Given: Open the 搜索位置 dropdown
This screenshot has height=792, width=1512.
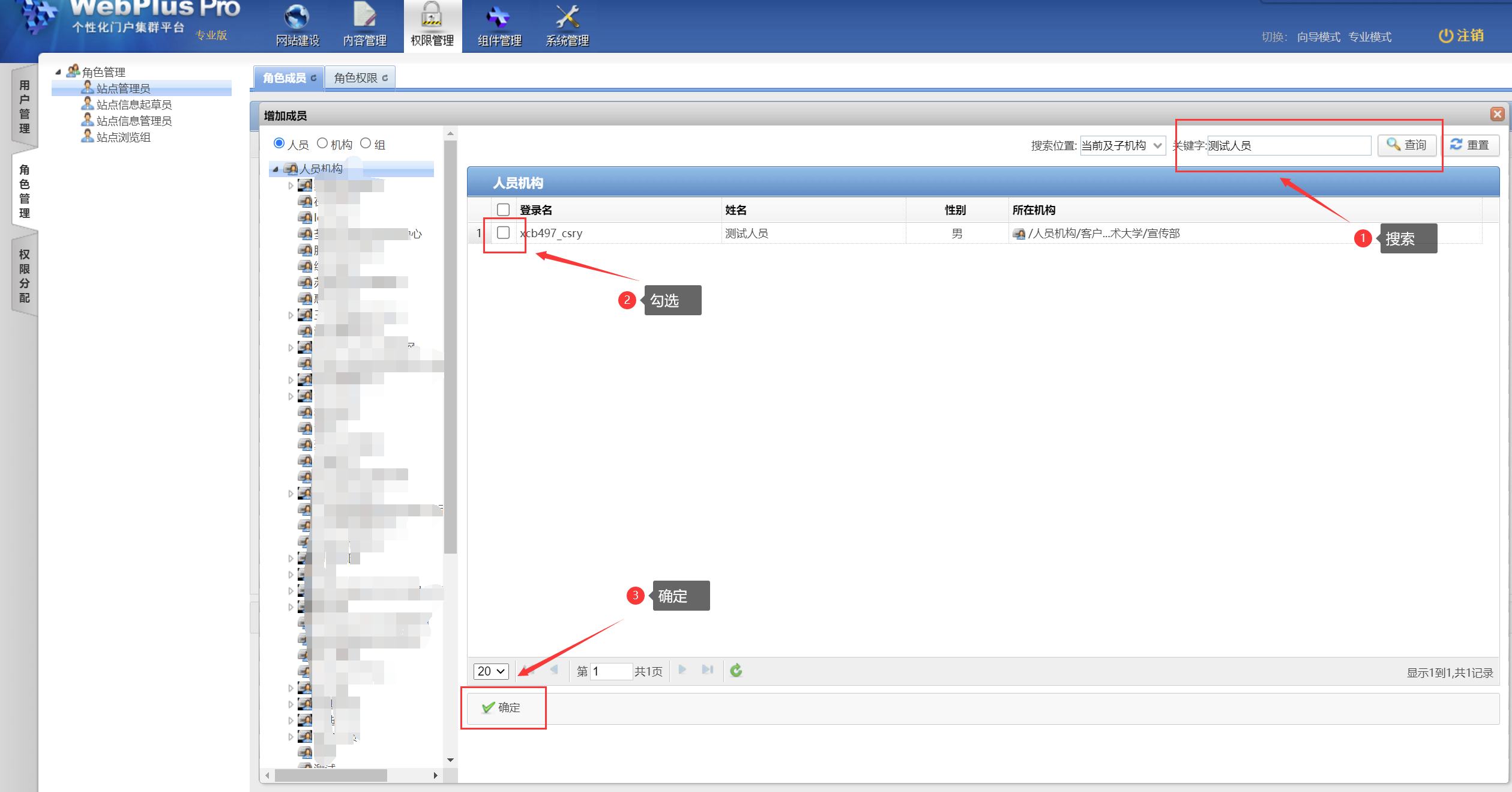Looking at the screenshot, I should point(1121,145).
